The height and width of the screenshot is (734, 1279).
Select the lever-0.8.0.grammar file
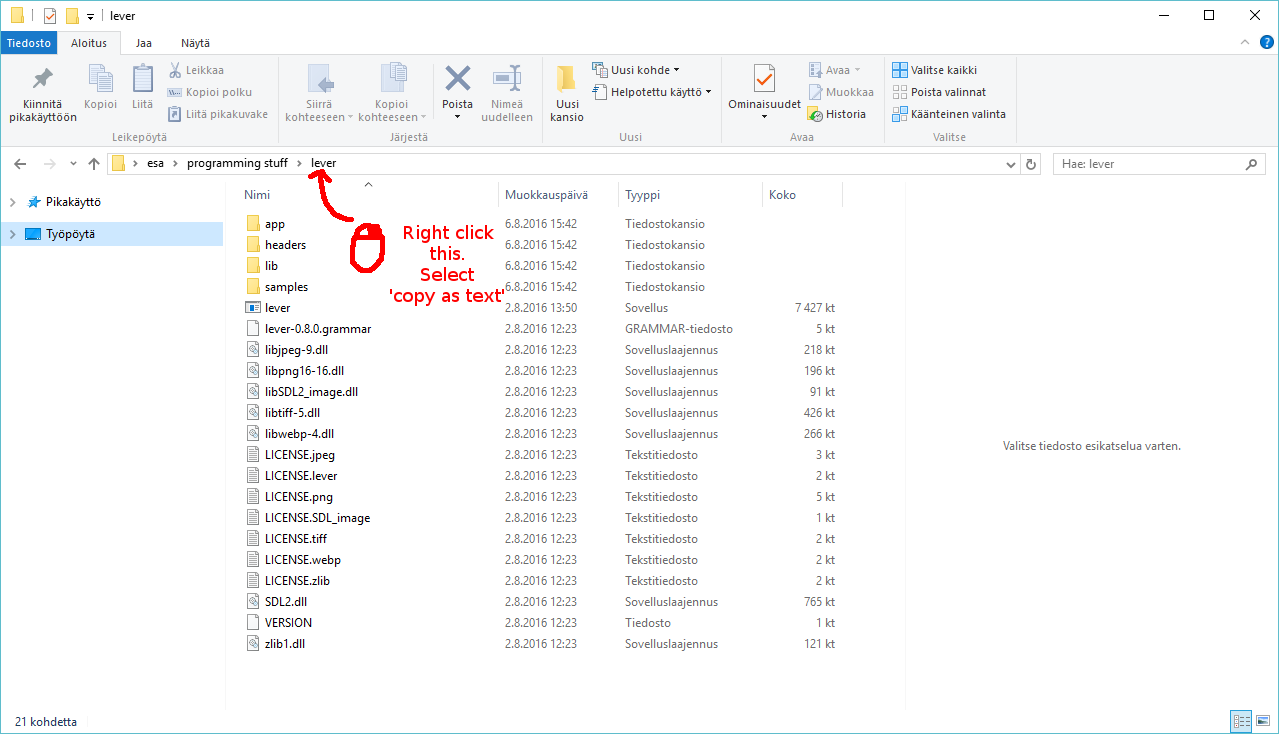[317, 329]
